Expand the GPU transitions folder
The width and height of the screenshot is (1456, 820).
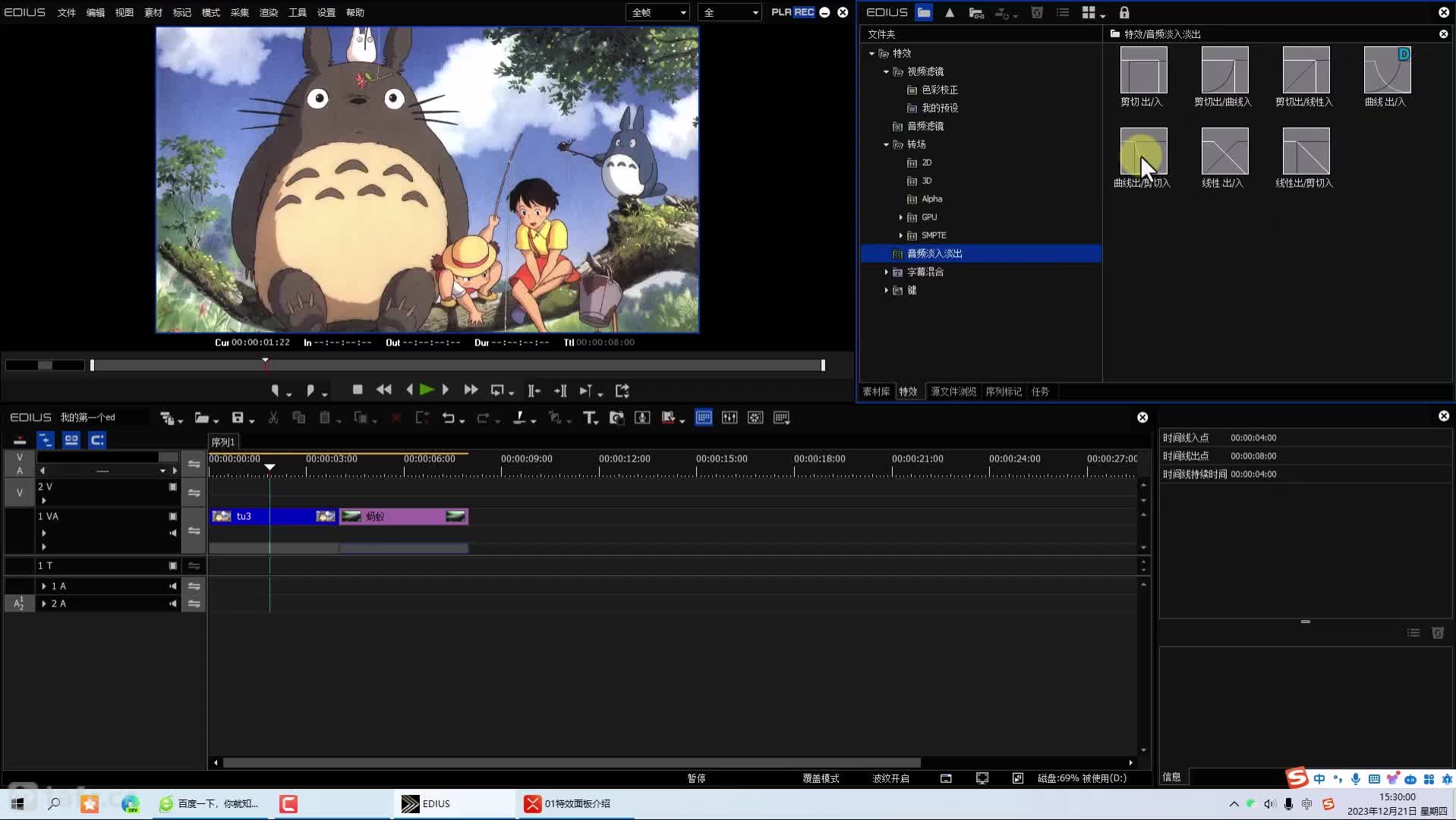click(901, 217)
